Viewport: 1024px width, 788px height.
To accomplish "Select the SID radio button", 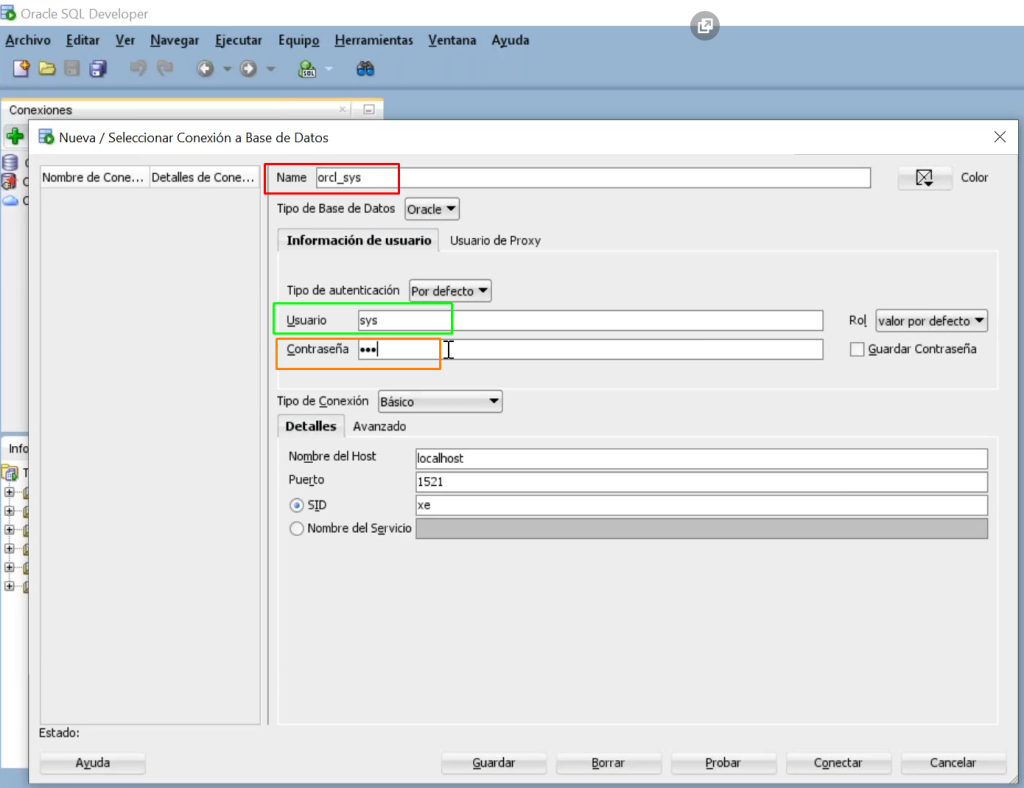I will (296, 505).
